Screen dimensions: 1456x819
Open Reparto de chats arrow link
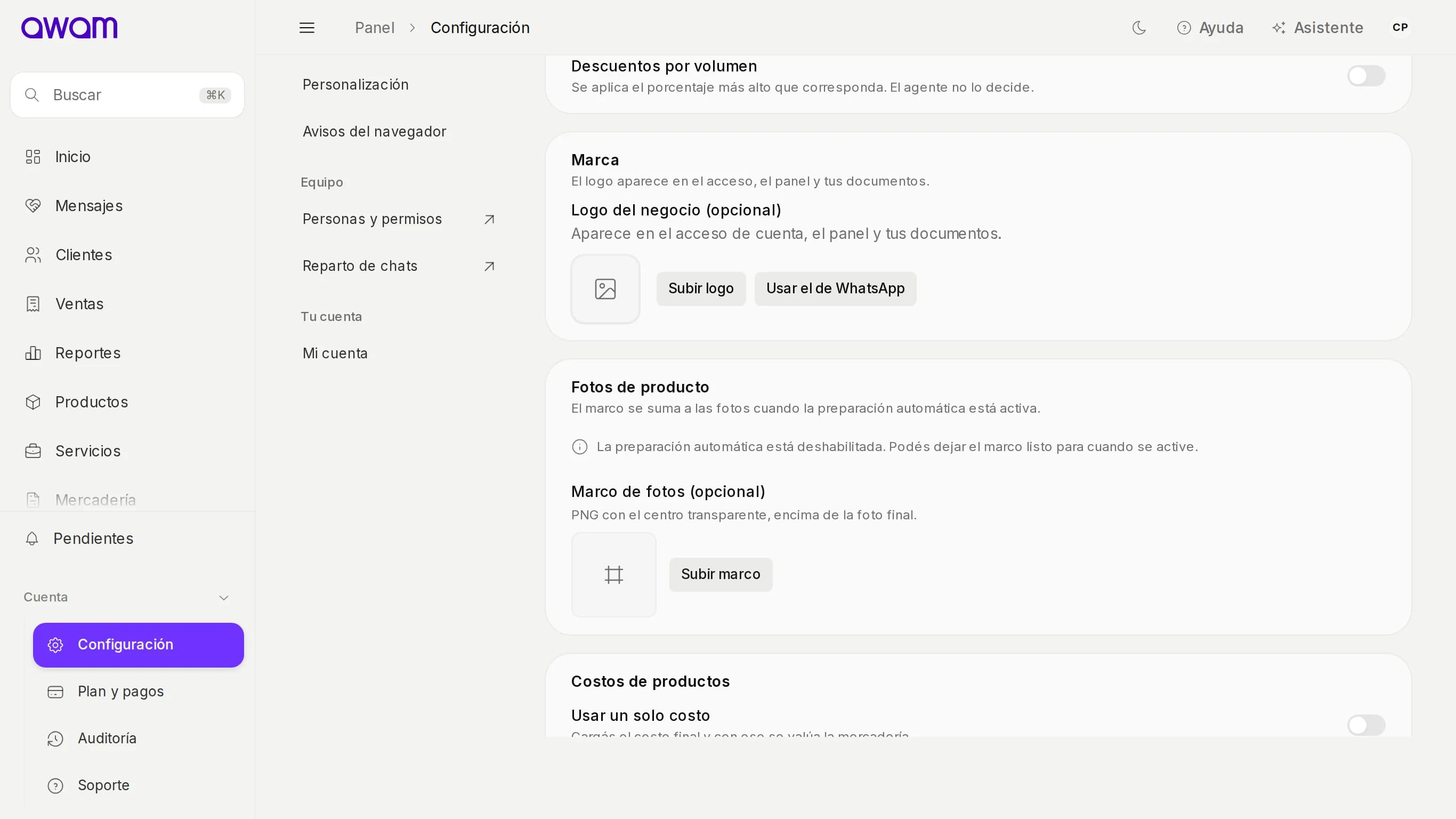click(489, 267)
